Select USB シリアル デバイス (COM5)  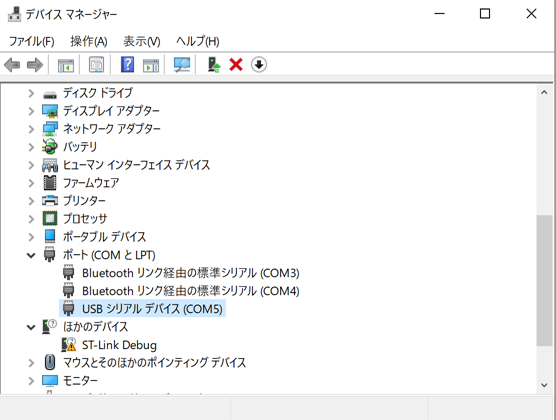143,309
